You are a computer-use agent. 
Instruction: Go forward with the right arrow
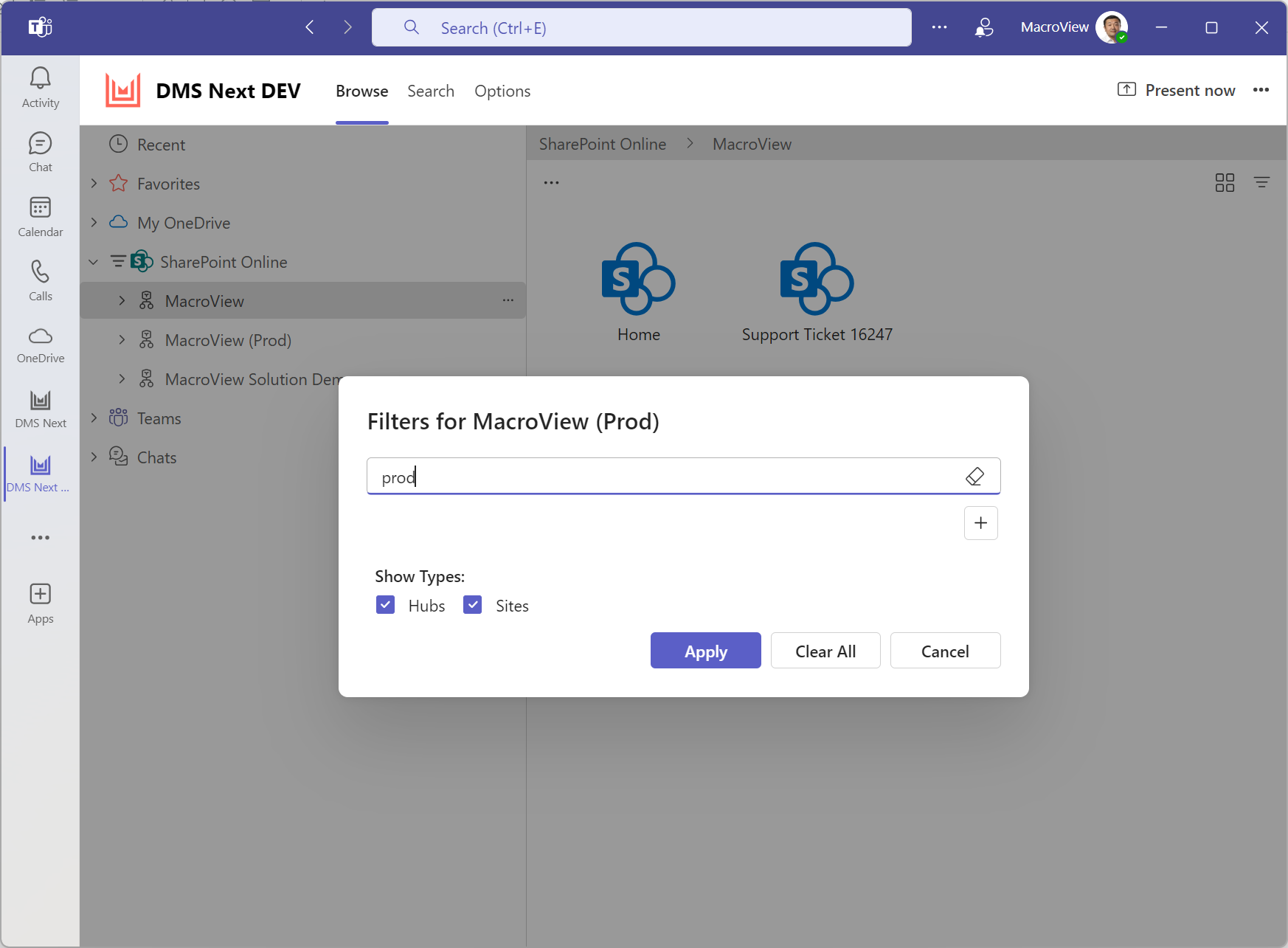pos(347,28)
